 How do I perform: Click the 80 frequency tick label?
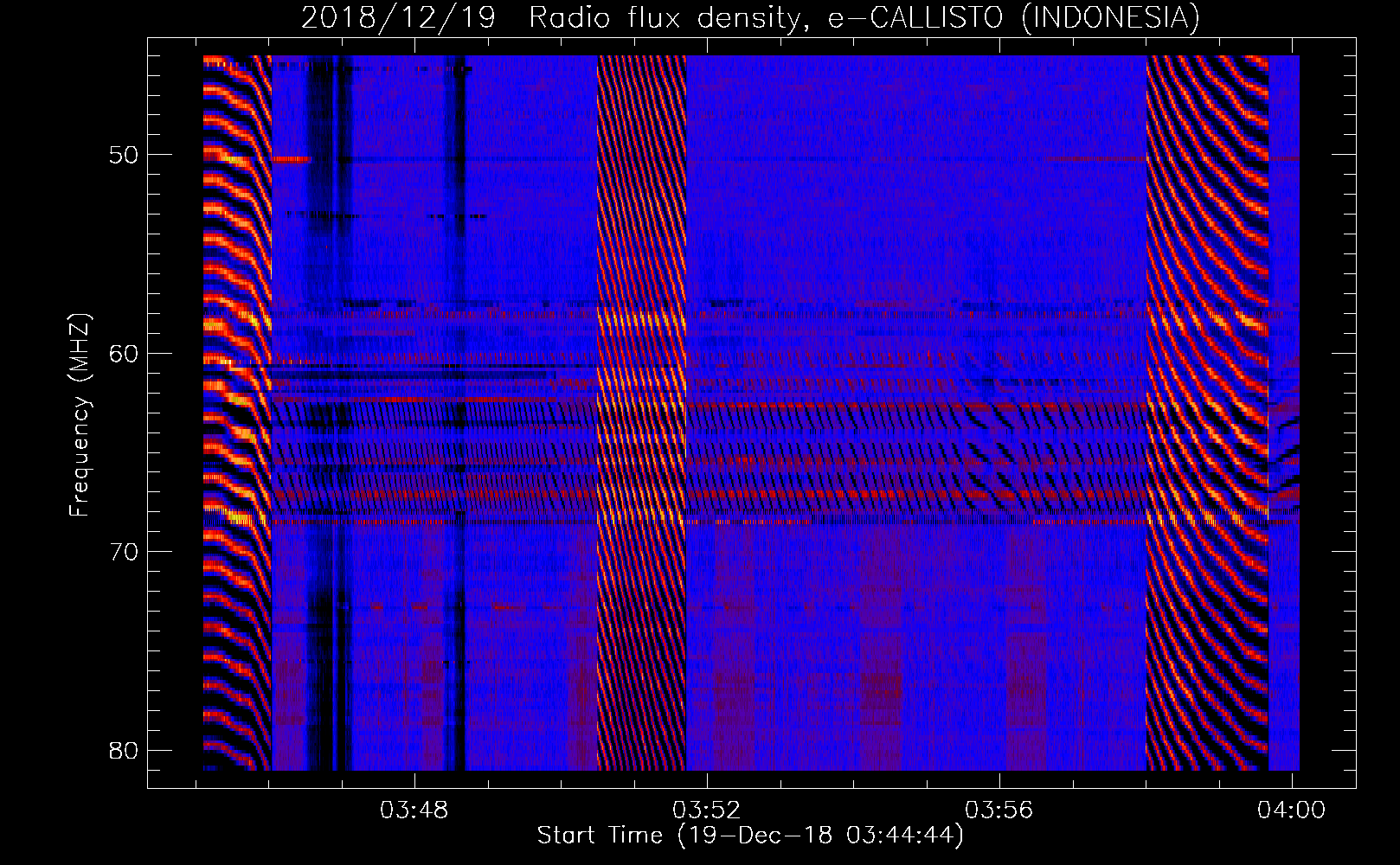click(x=124, y=750)
